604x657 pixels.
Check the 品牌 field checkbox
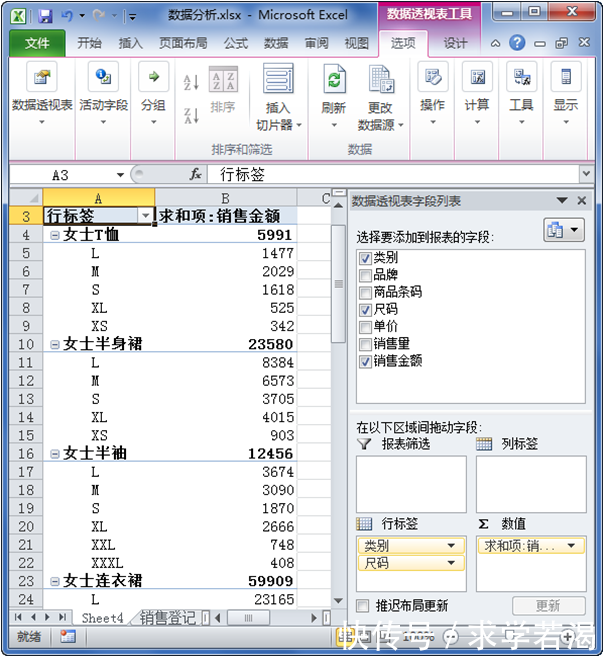pos(365,275)
